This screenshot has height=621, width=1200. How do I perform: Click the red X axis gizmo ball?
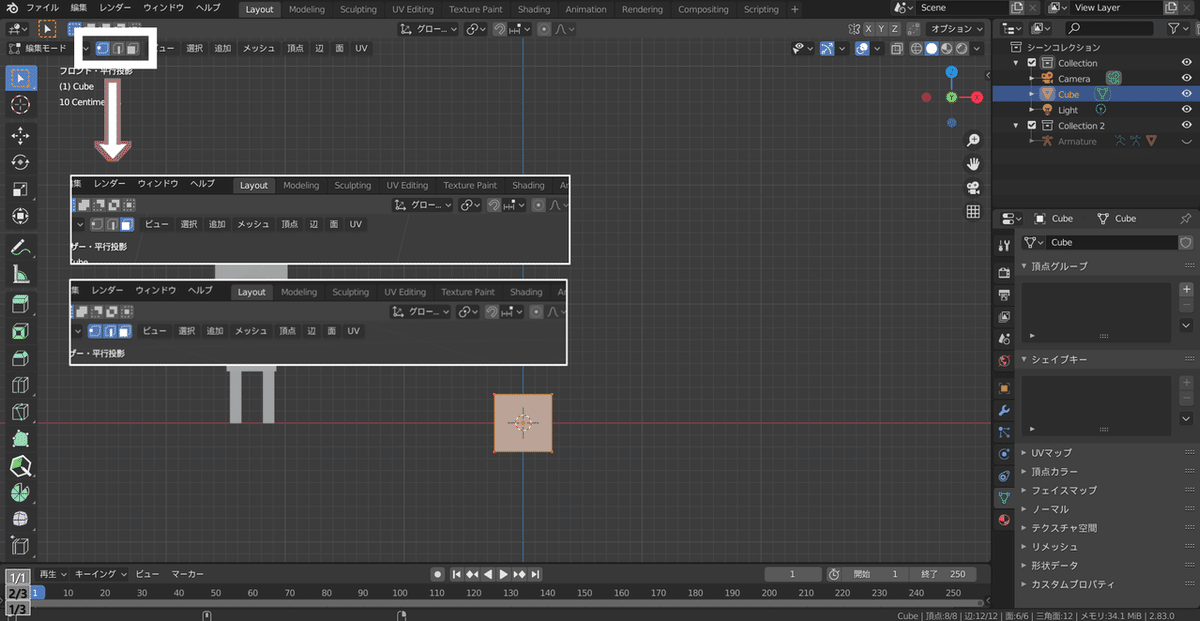click(977, 97)
